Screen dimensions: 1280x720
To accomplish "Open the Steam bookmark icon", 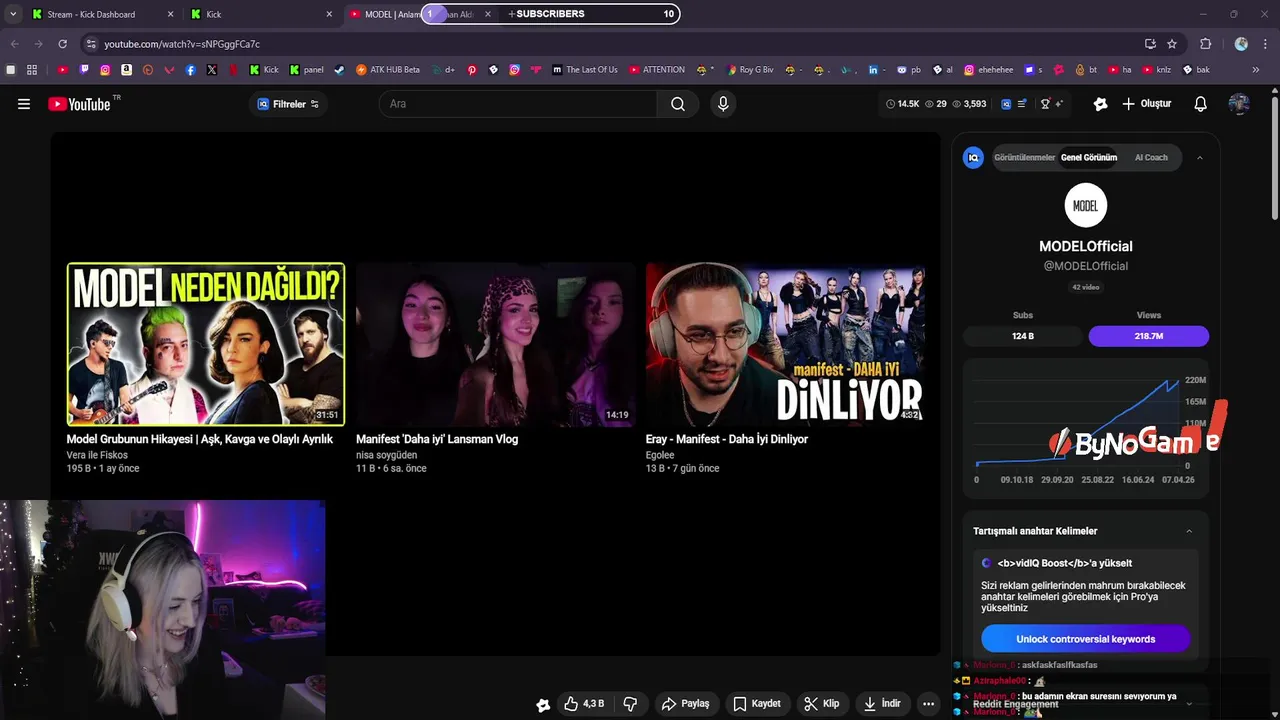I will tap(339, 70).
